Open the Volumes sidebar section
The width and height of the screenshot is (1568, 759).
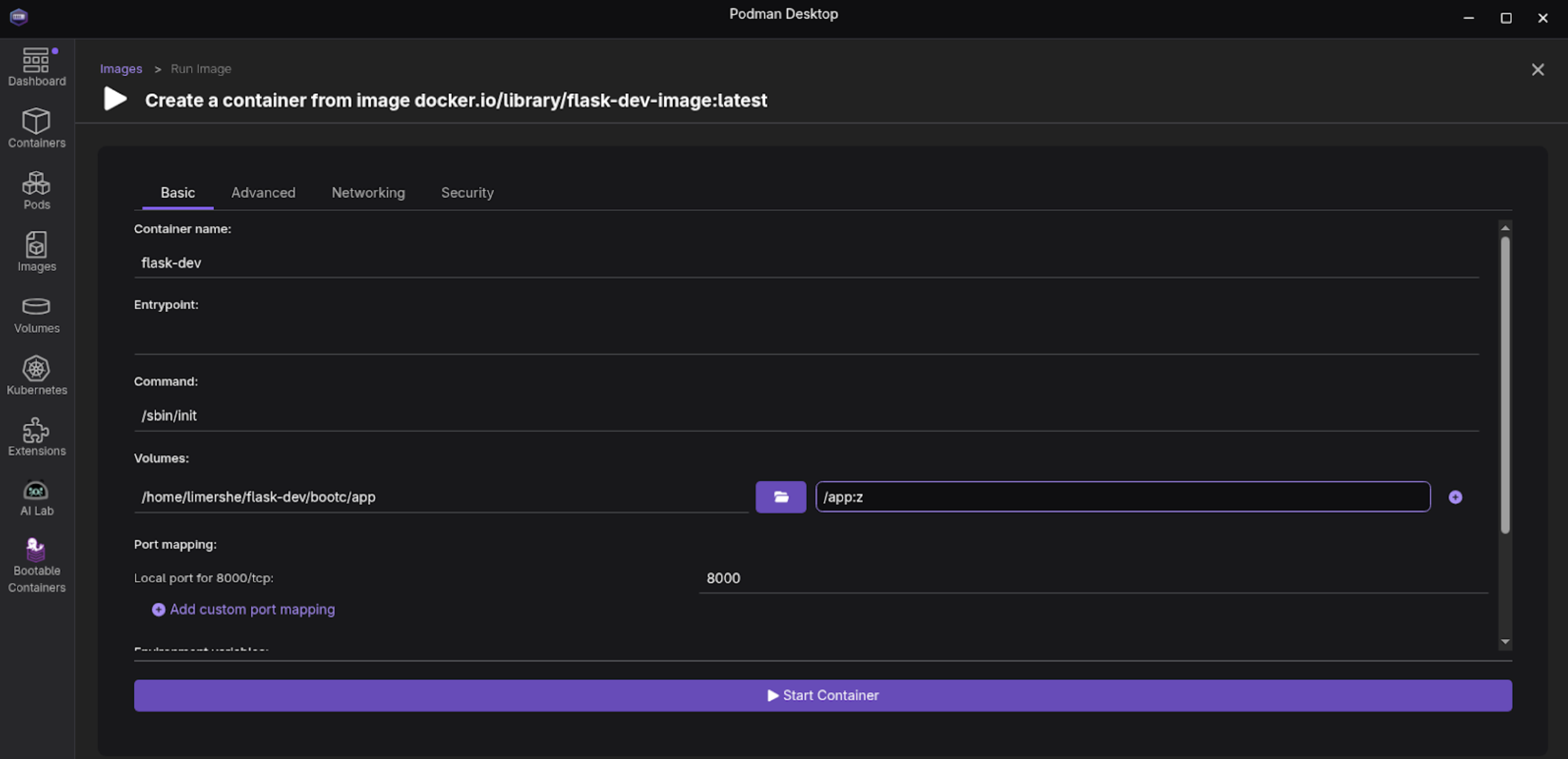point(37,315)
